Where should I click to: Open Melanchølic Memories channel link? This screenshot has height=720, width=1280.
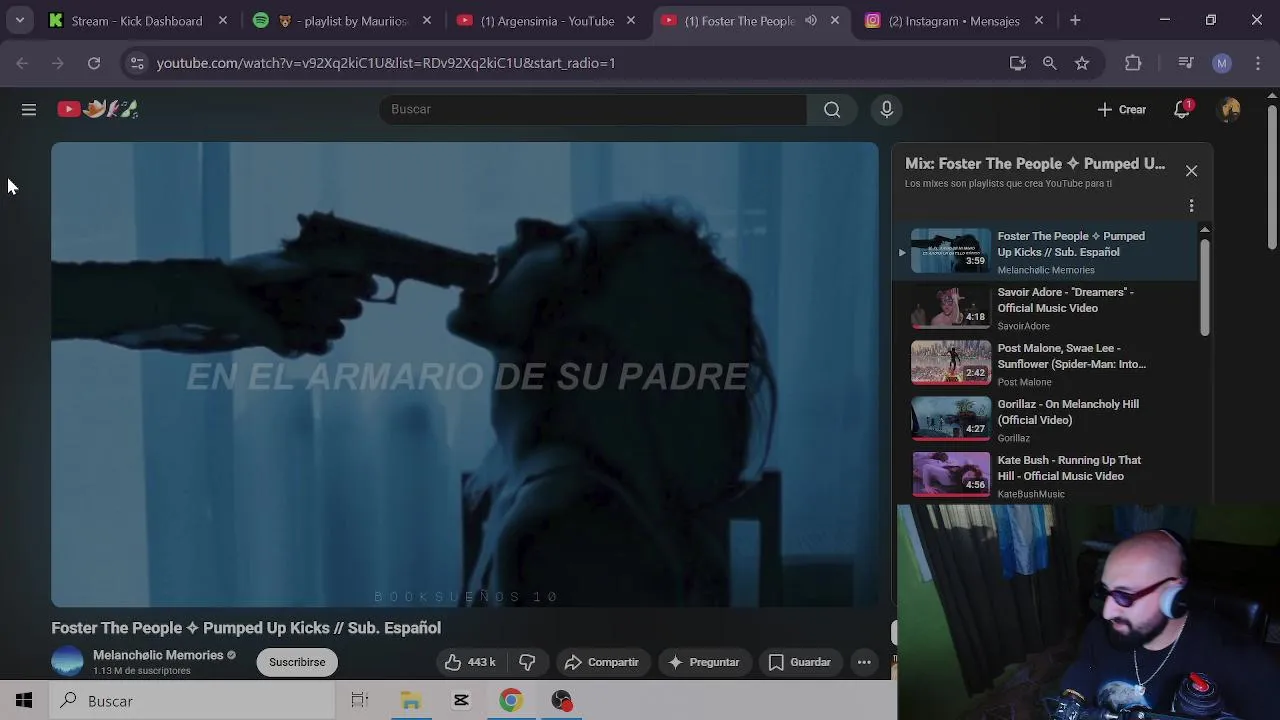coord(158,655)
